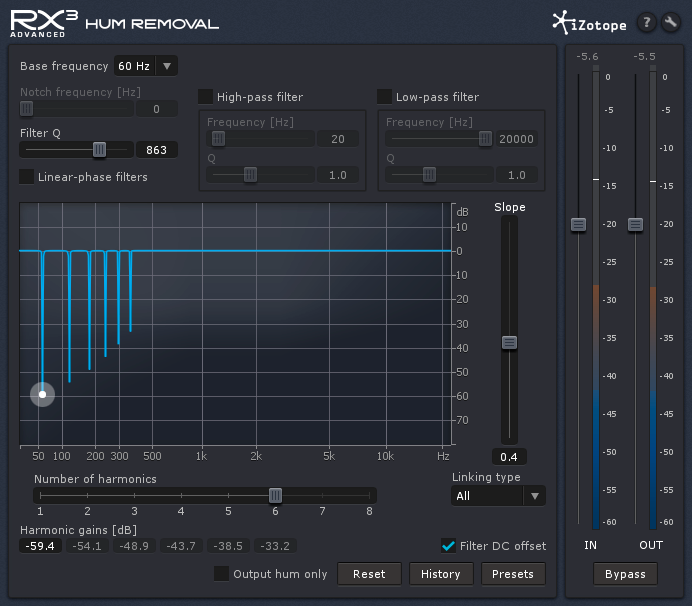Click the OUT gain fader handle
This screenshot has width=692, height=606.
636,225
